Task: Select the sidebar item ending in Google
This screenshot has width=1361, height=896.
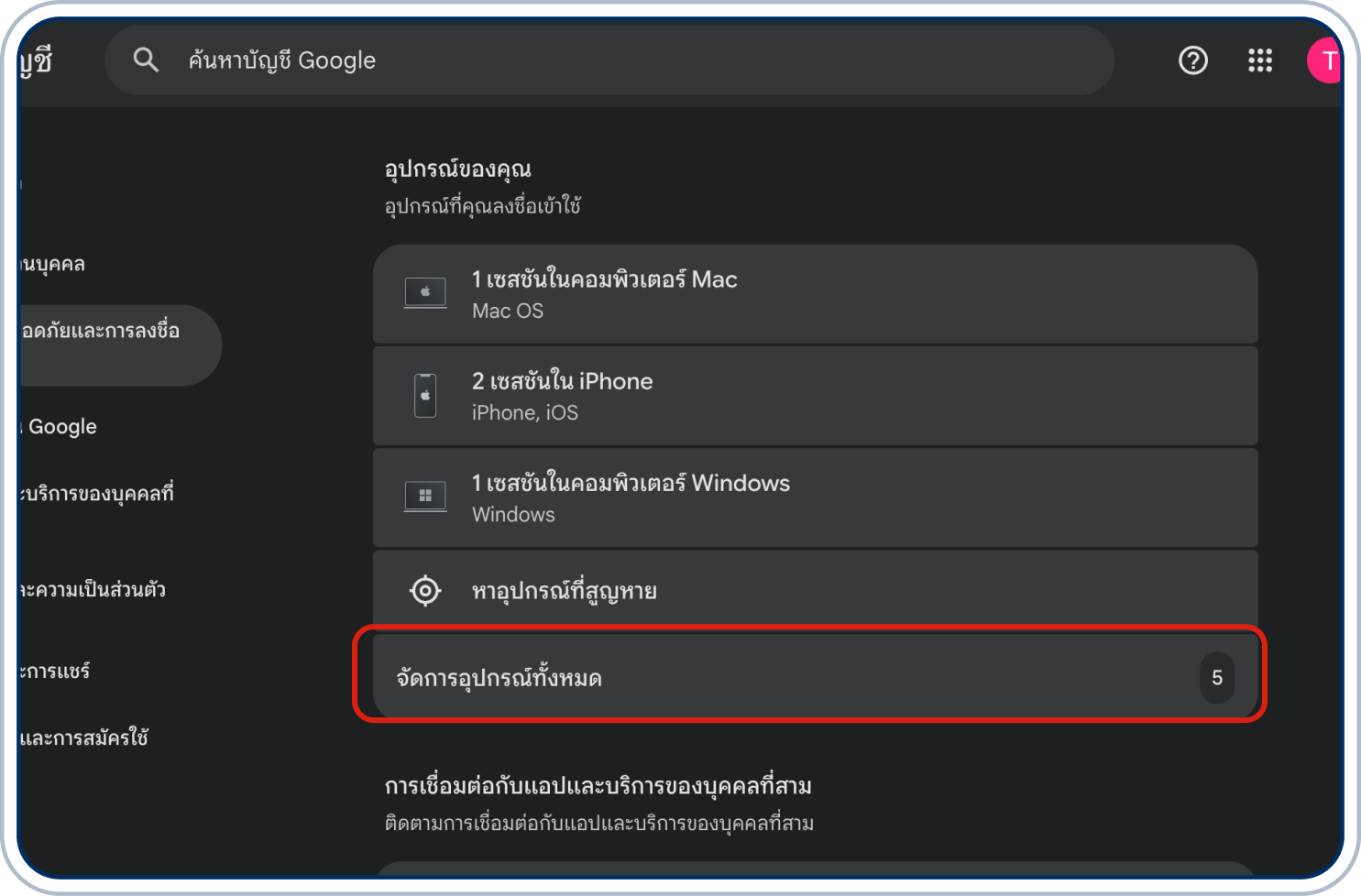Action: pos(59,427)
